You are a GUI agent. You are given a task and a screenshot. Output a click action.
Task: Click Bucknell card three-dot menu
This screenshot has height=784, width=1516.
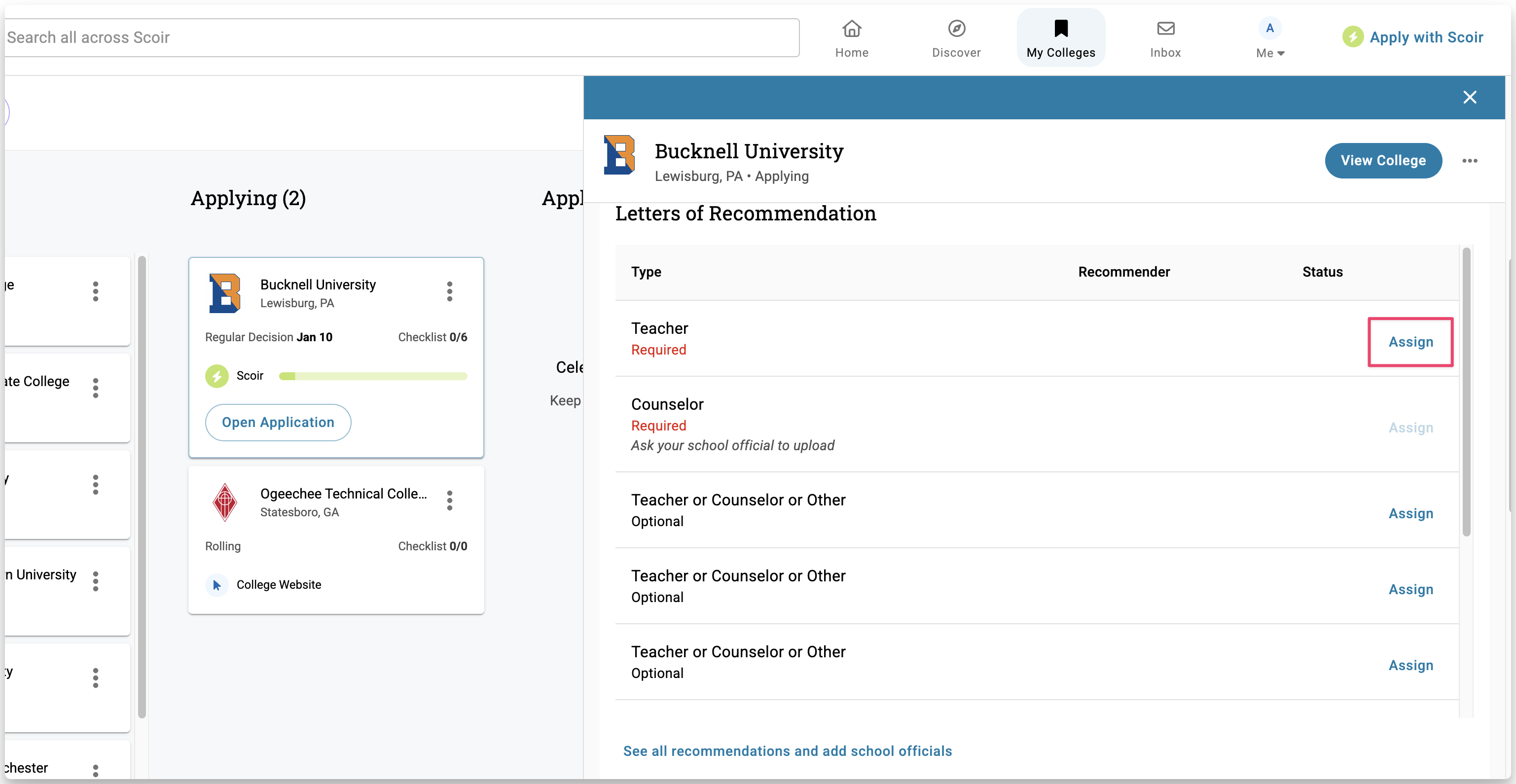[450, 291]
